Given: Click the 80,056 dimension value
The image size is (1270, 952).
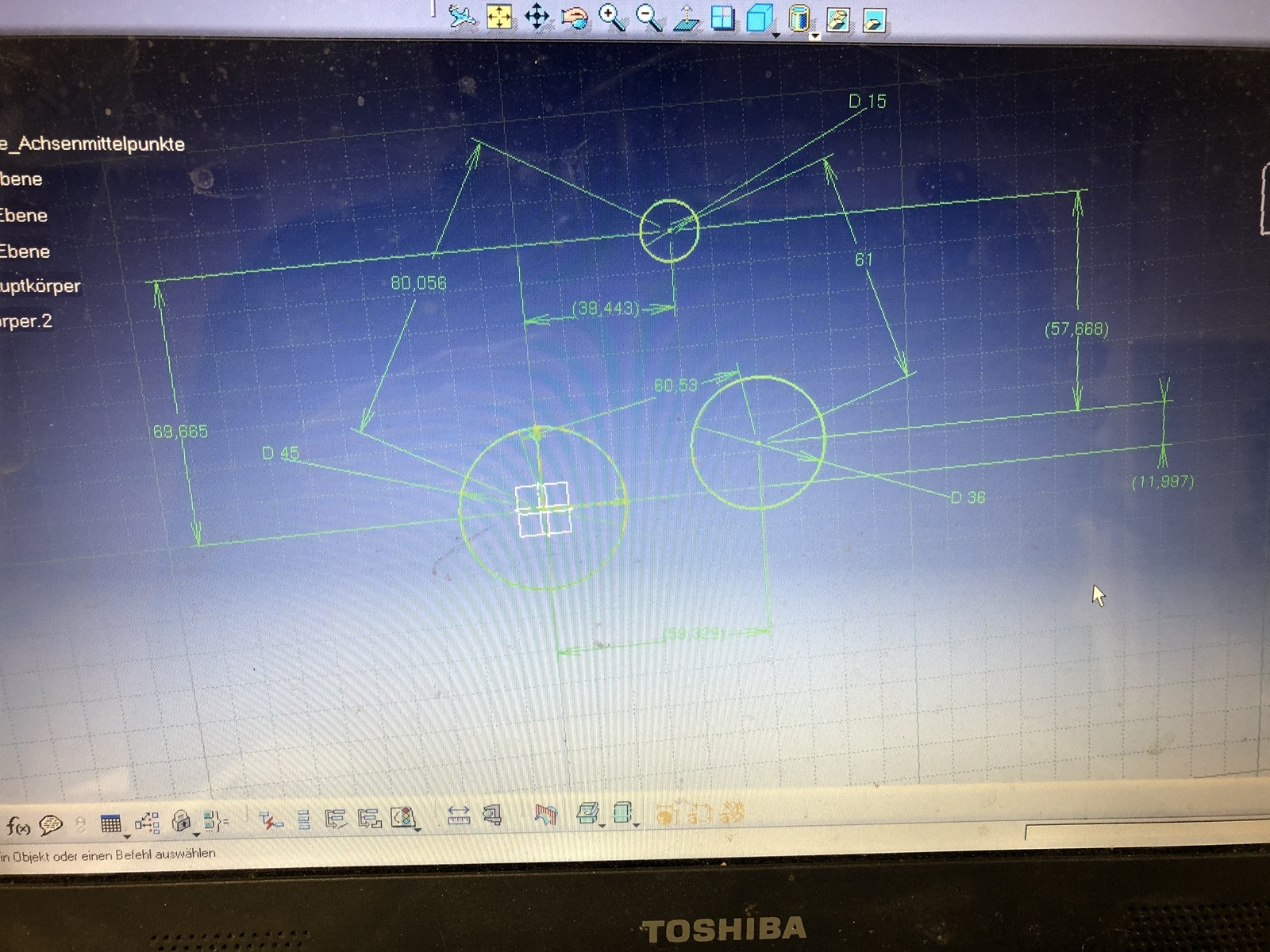Looking at the screenshot, I should coord(418,283).
